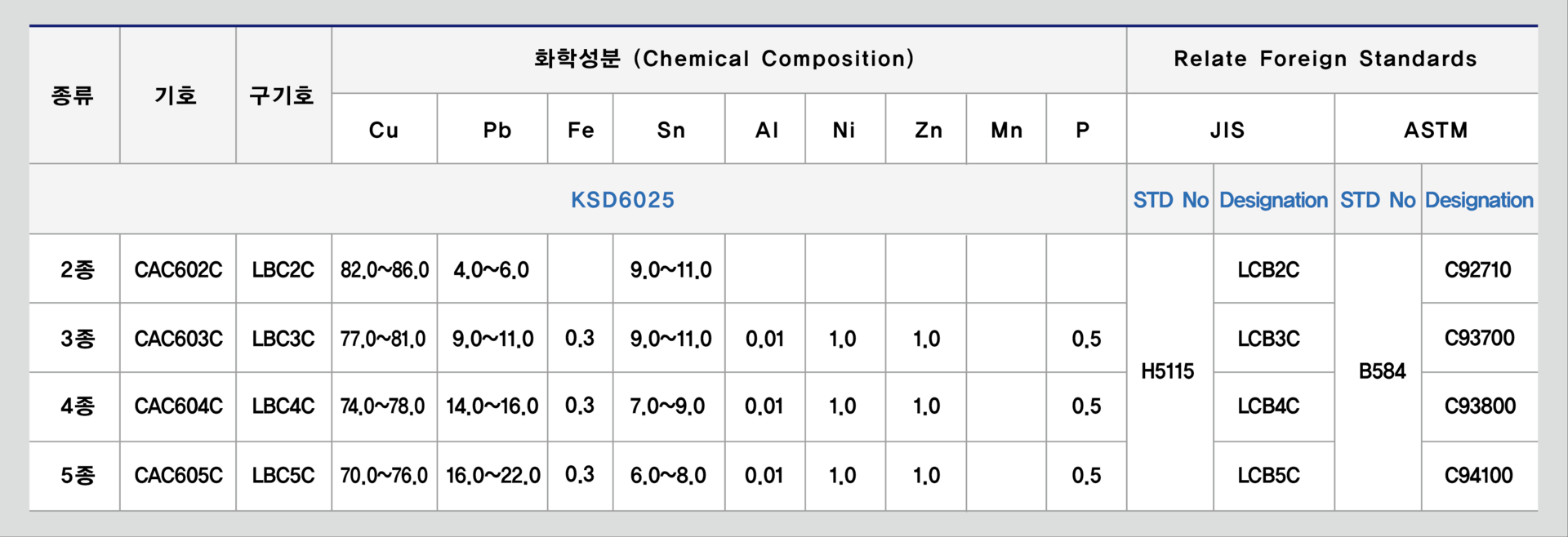
Task: Click the KSD6025 standard label
Action: click(622, 200)
